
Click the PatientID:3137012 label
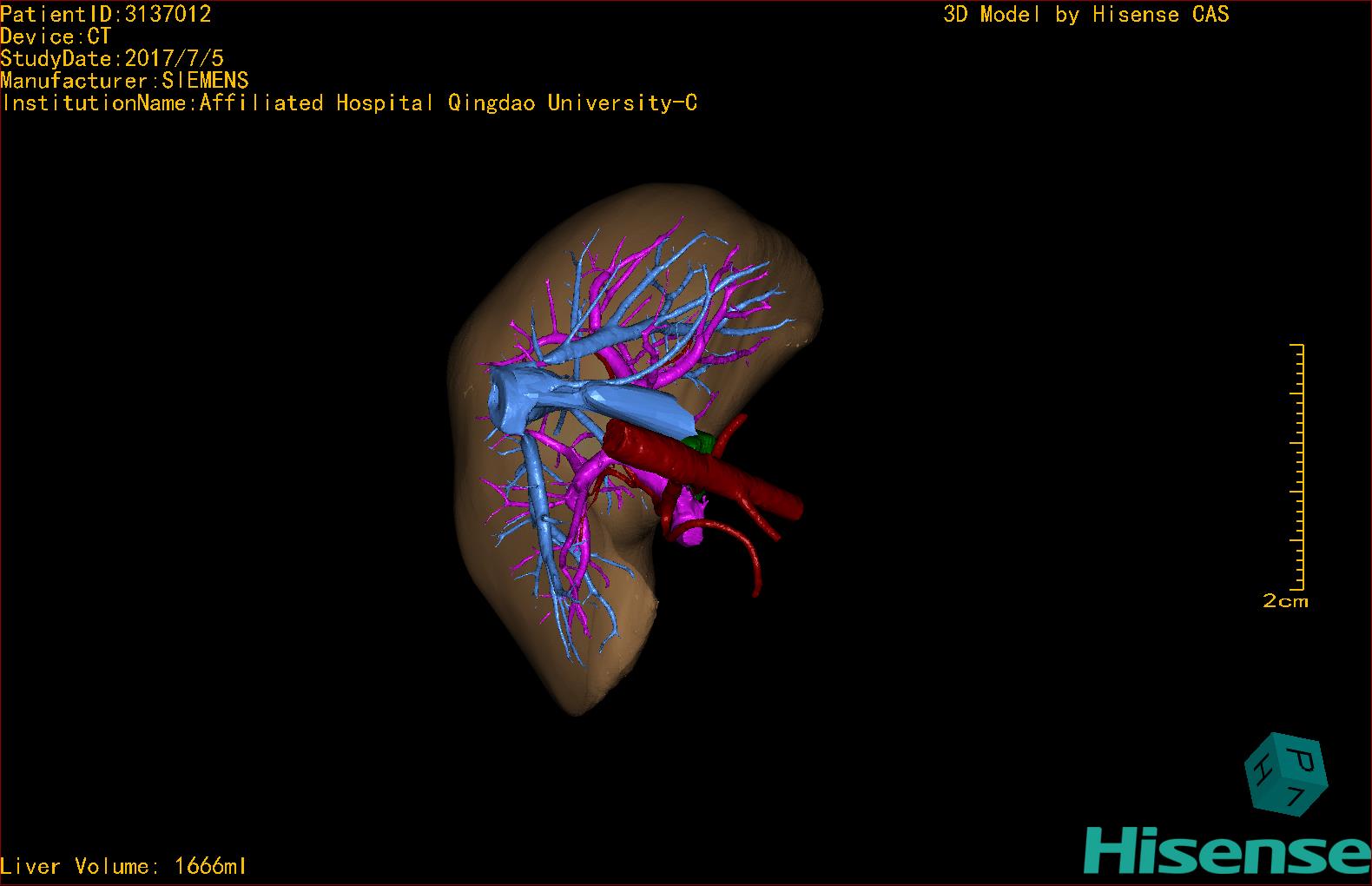(106, 14)
